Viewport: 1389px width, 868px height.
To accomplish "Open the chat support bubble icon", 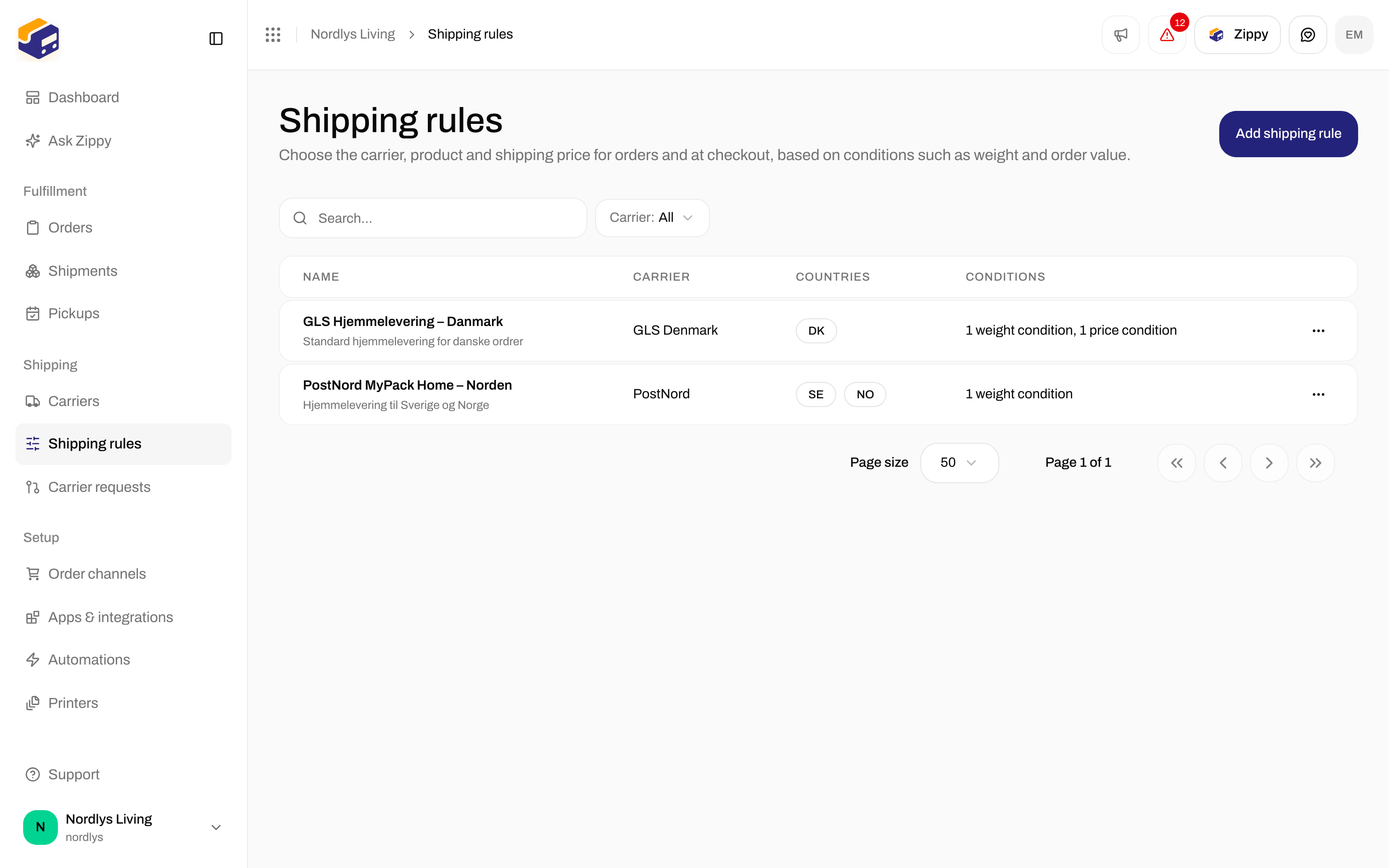I will click(1307, 34).
